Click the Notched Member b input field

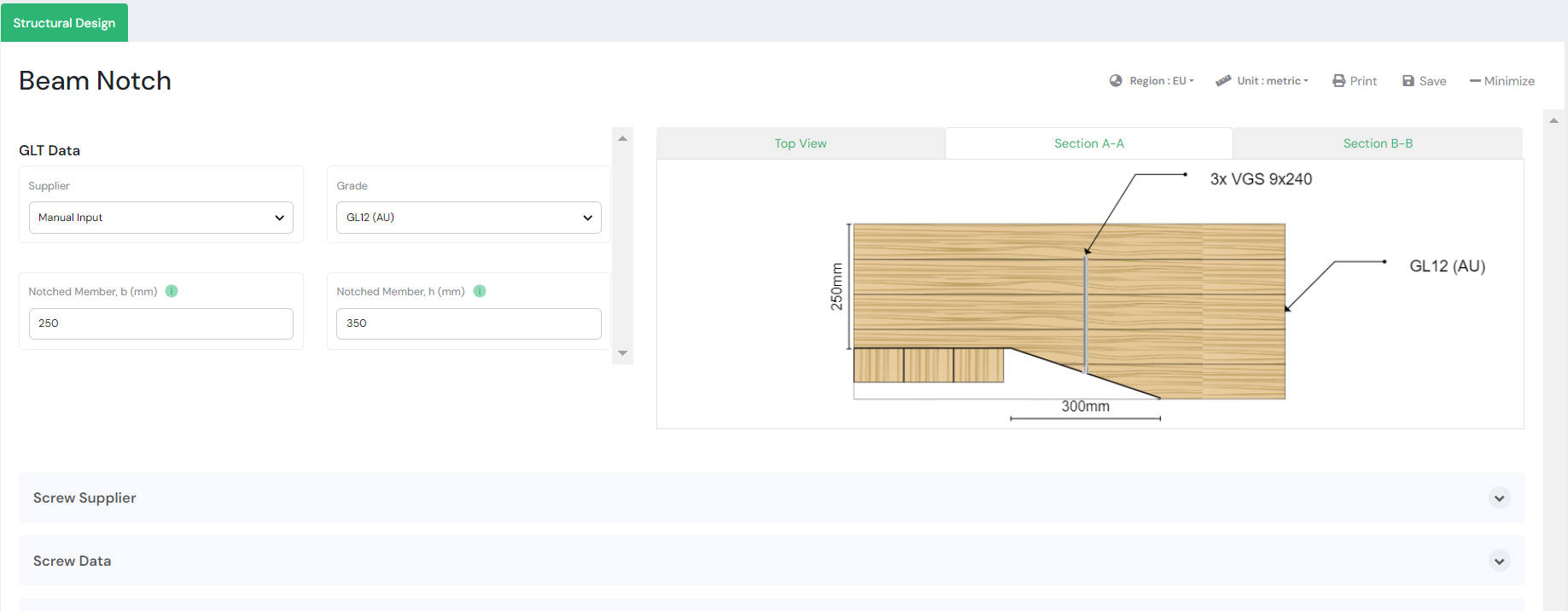pos(160,323)
